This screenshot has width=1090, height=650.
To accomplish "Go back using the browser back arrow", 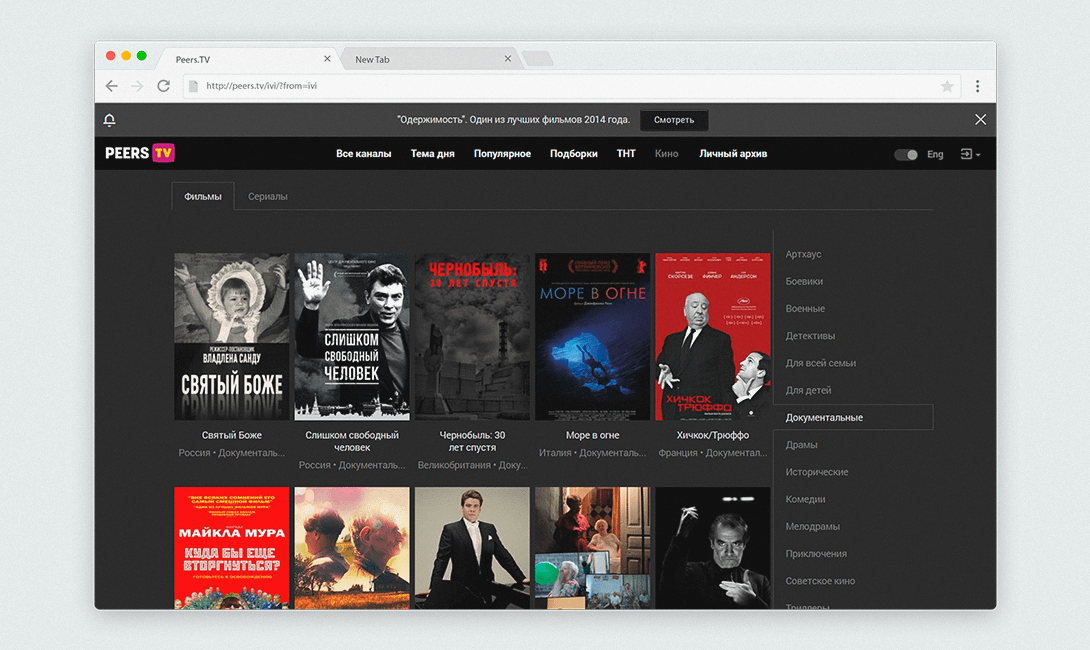I will [x=112, y=86].
